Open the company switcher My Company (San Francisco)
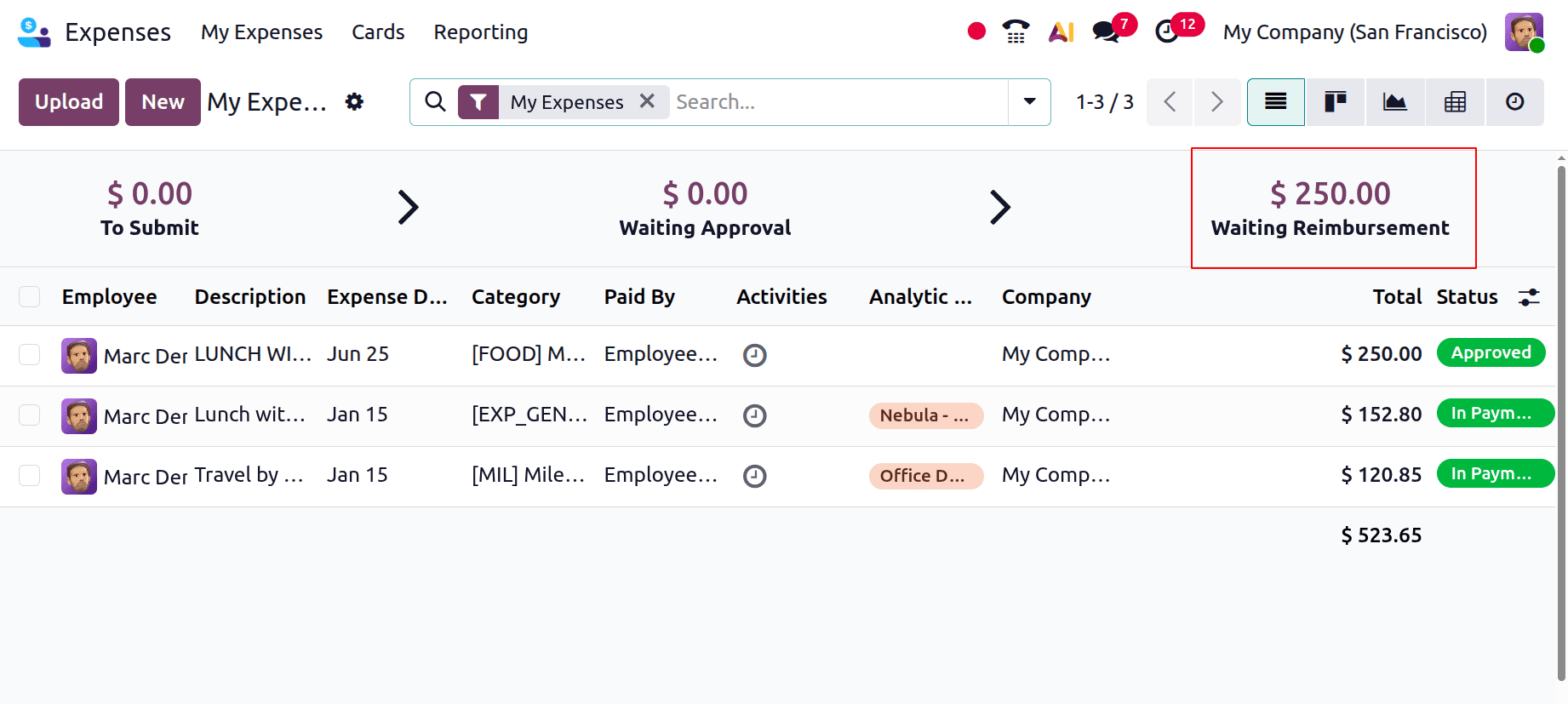 pyautogui.click(x=1355, y=32)
